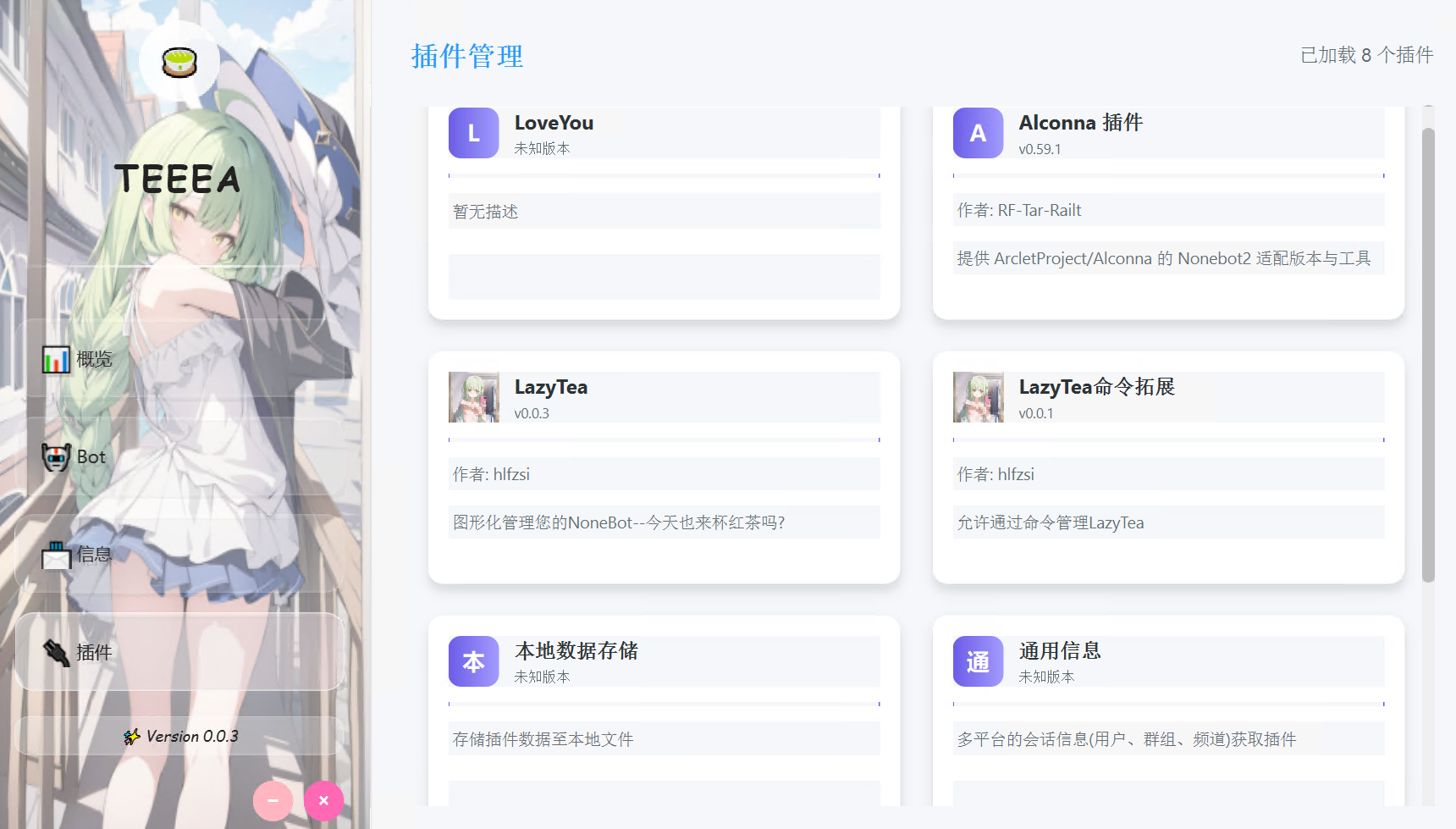Click the LoveYou plugin L icon
Viewport: 1456px width, 829px height.
(x=473, y=133)
